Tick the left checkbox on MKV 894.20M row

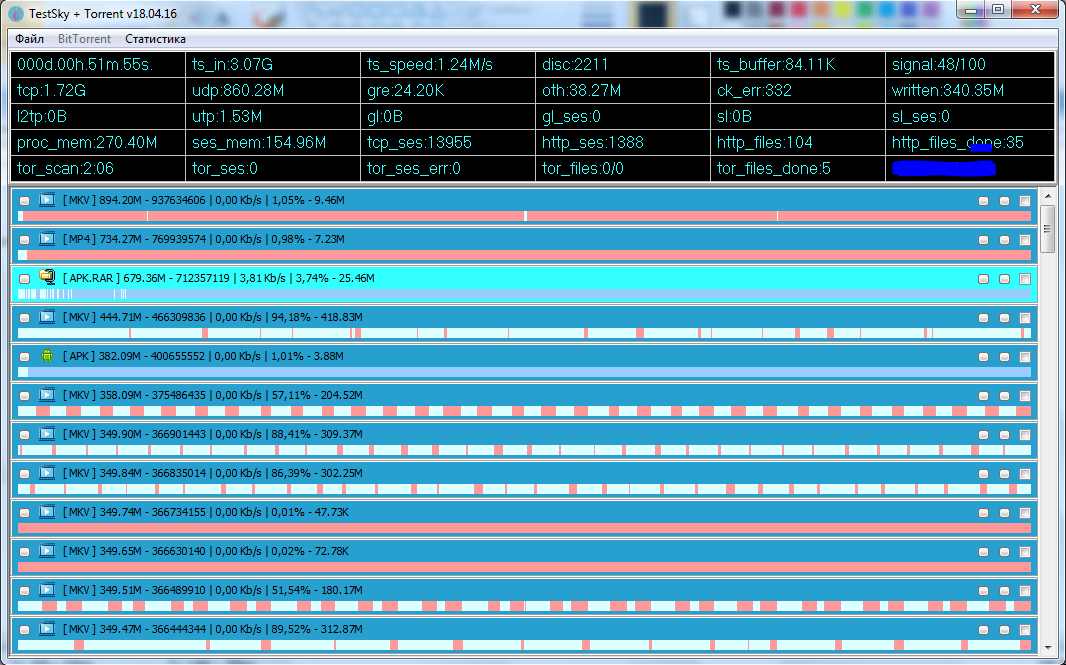tap(25, 201)
